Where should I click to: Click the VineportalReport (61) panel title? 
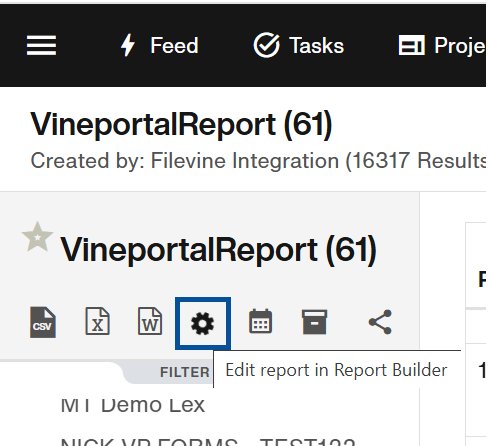click(218, 250)
